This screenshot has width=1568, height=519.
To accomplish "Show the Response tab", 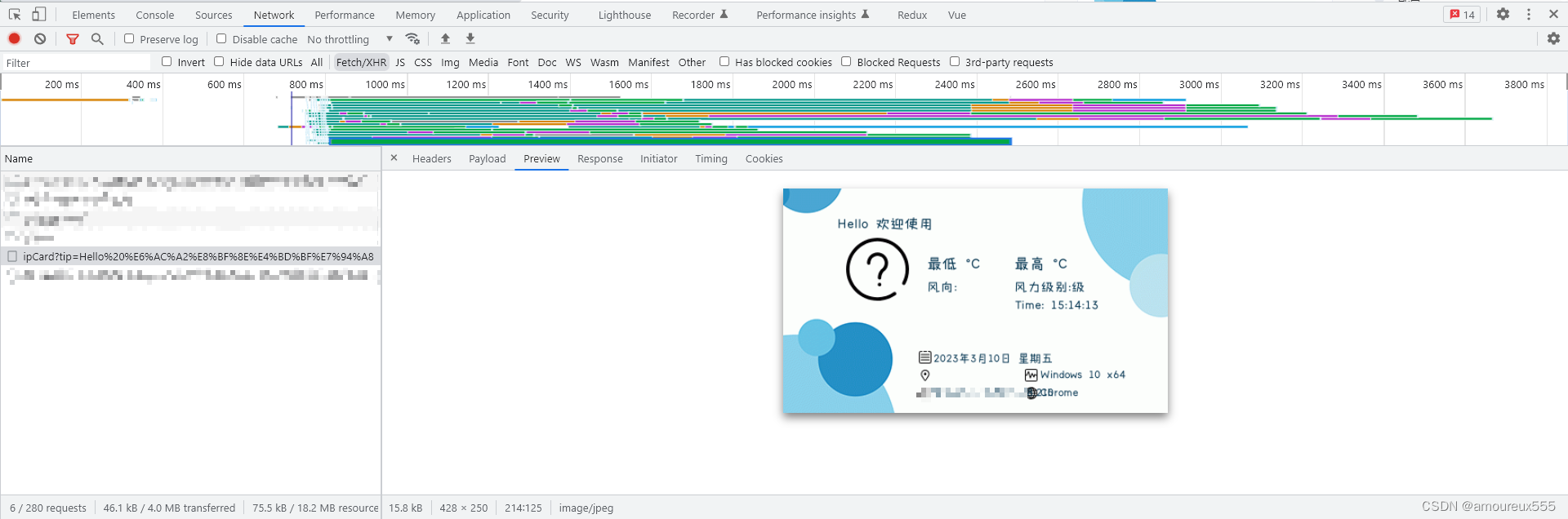I will [600, 158].
